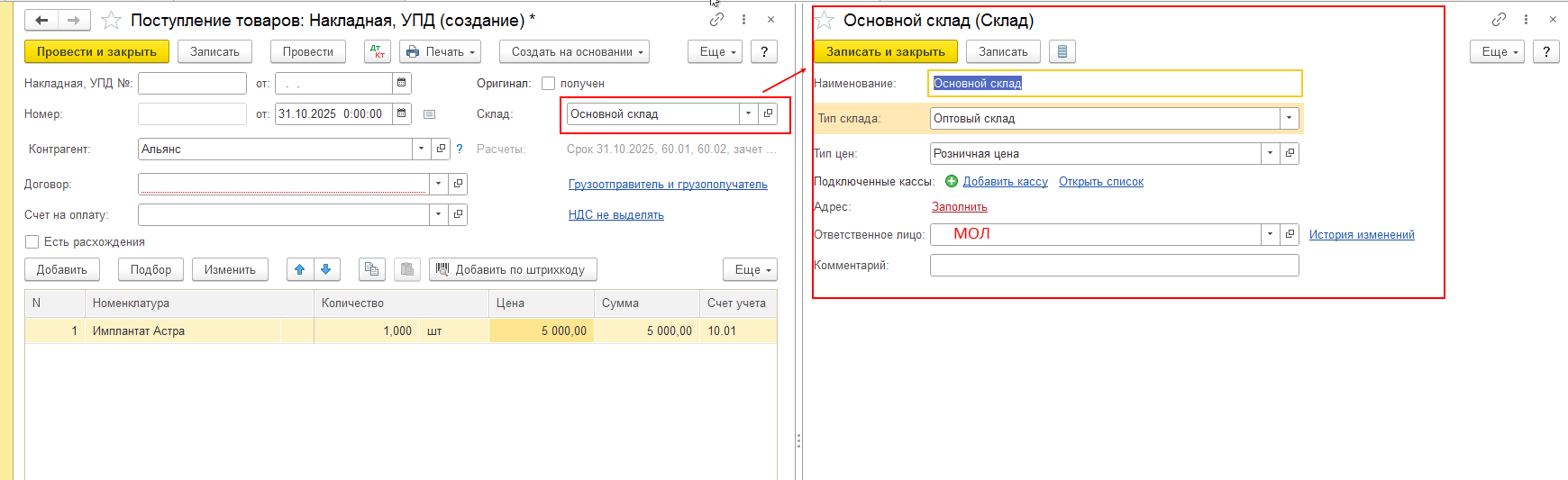
Task: Expand Печать dropdown
Action: click(441, 51)
